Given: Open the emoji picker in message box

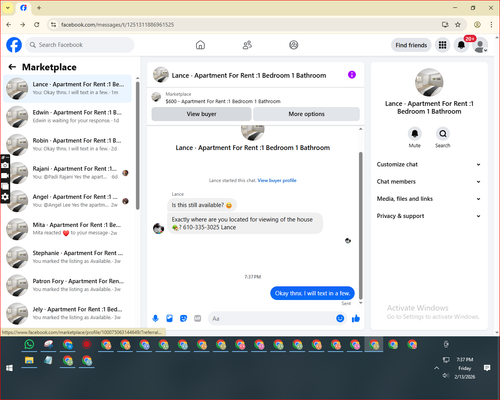Looking at the screenshot, I should click(340, 318).
